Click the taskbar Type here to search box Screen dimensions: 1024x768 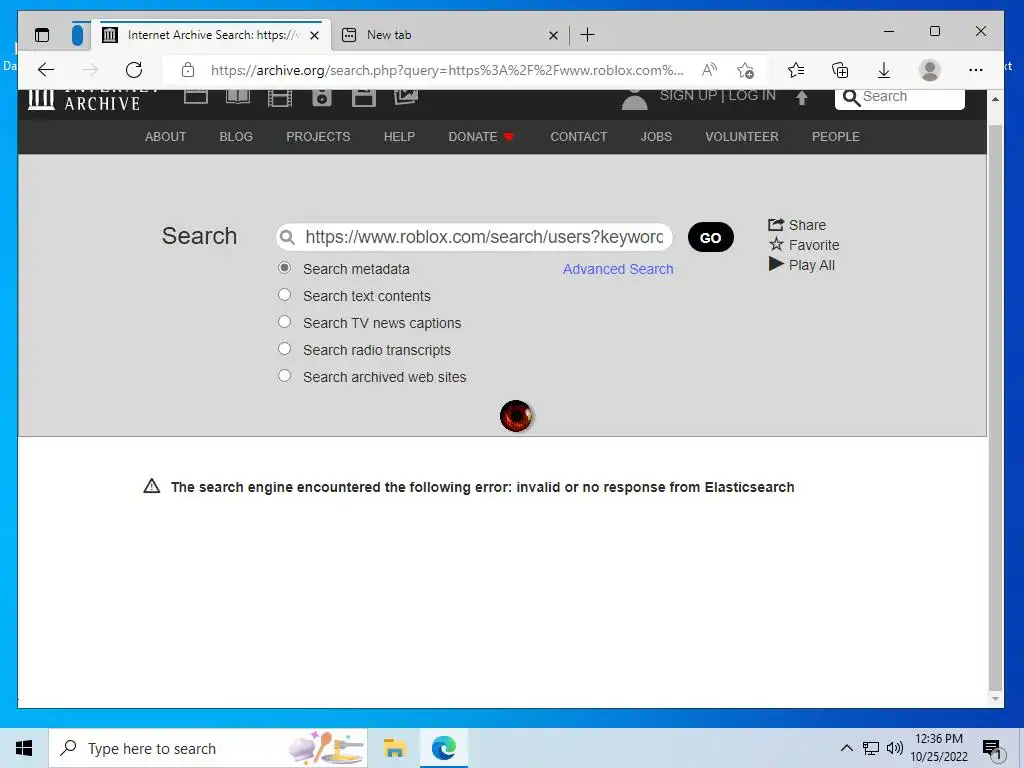click(x=208, y=748)
